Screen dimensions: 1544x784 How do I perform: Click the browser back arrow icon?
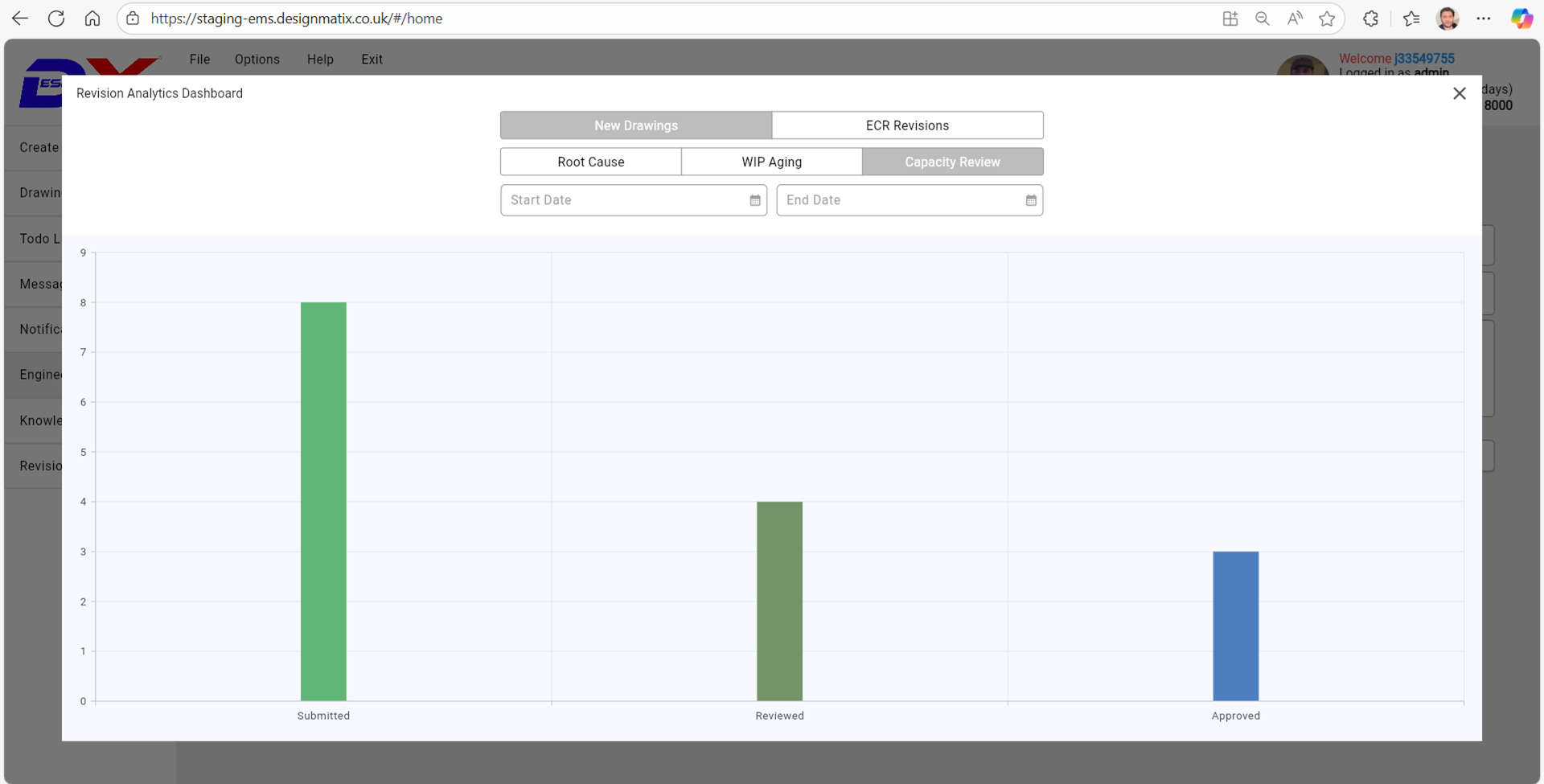pyautogui.click(x=20, y=18)
